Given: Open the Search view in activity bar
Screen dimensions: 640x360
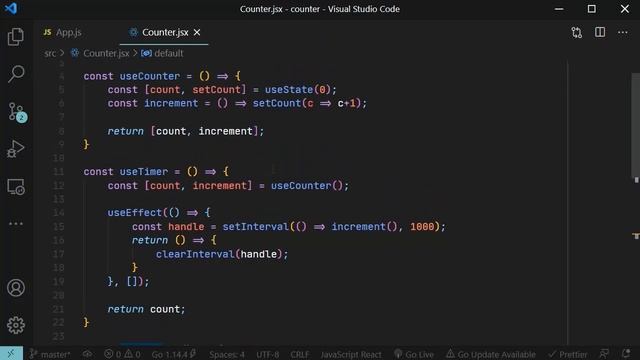Looking at the screenshot, I should tap(16, 74).
